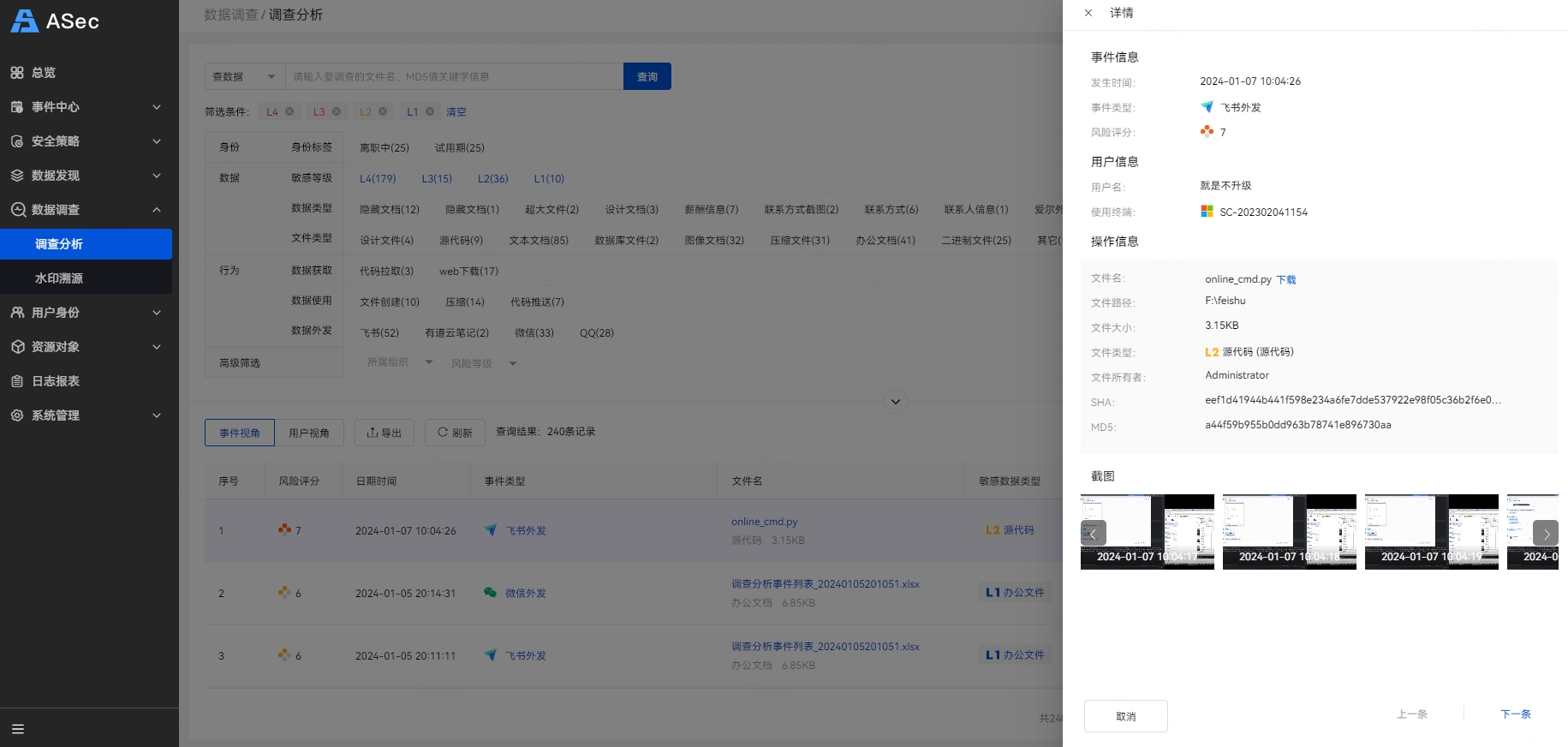
Task: Click the 取消 button
Action: click(1126, 716)
